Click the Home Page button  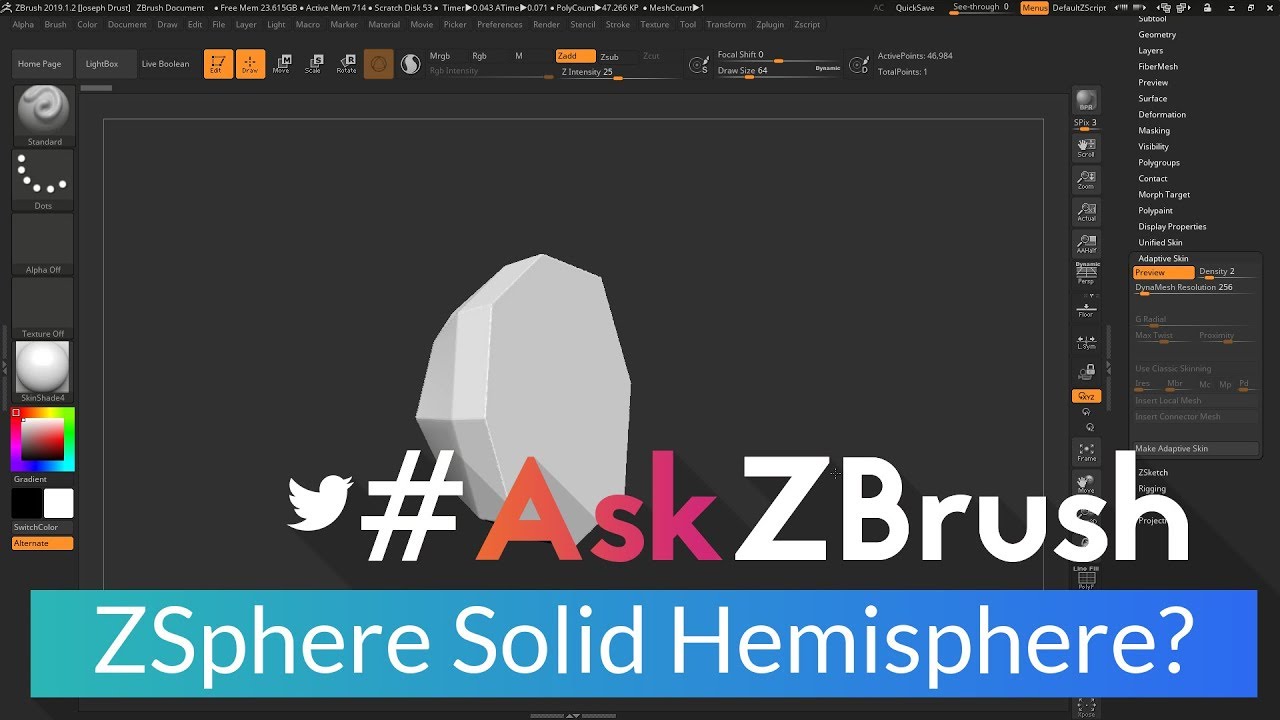(40, 64)
